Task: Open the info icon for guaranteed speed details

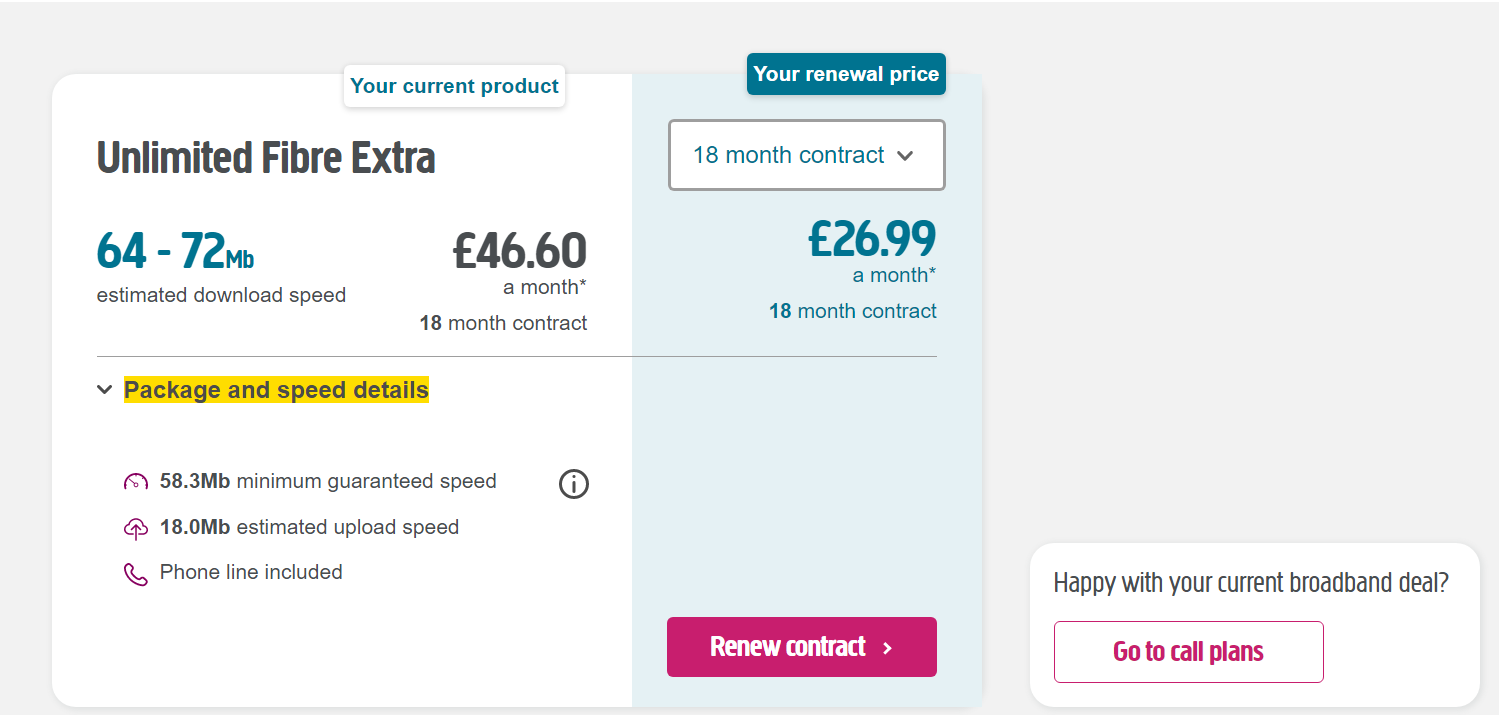Action: pos(573,484)
